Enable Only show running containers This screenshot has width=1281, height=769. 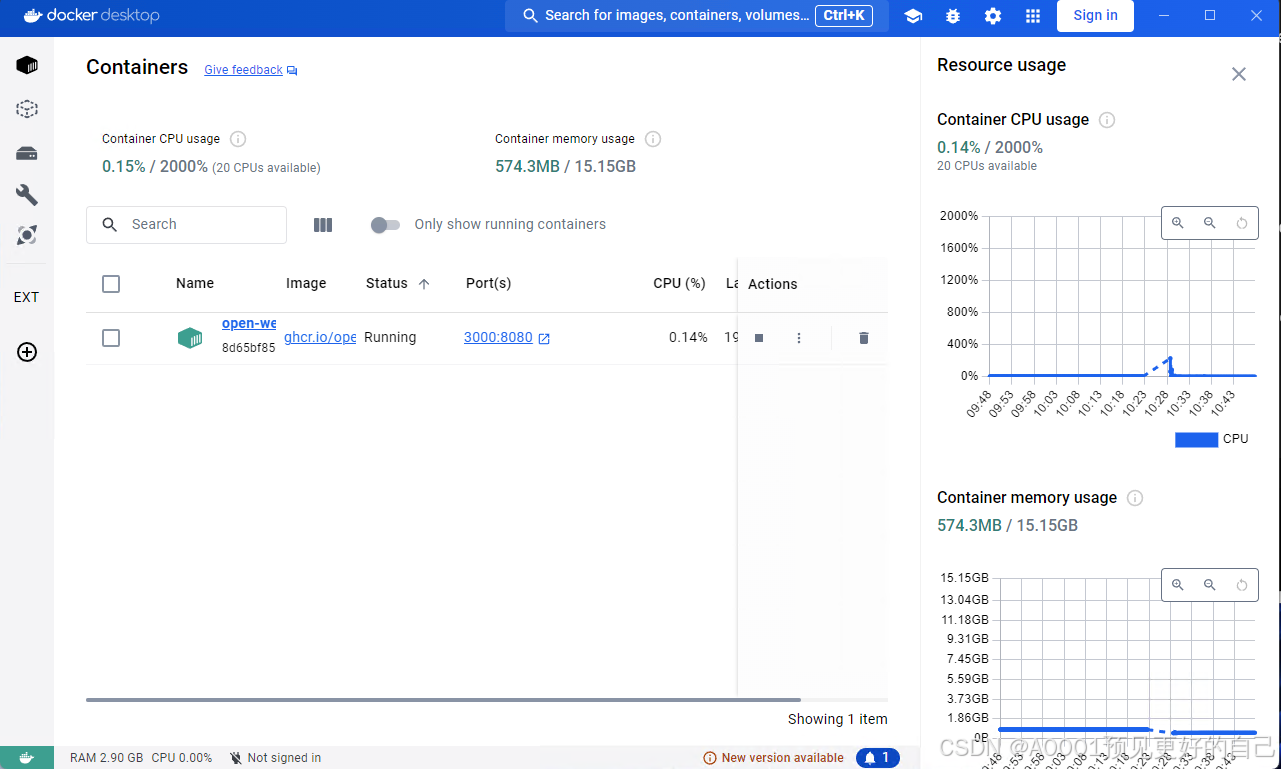pos(385,225)
